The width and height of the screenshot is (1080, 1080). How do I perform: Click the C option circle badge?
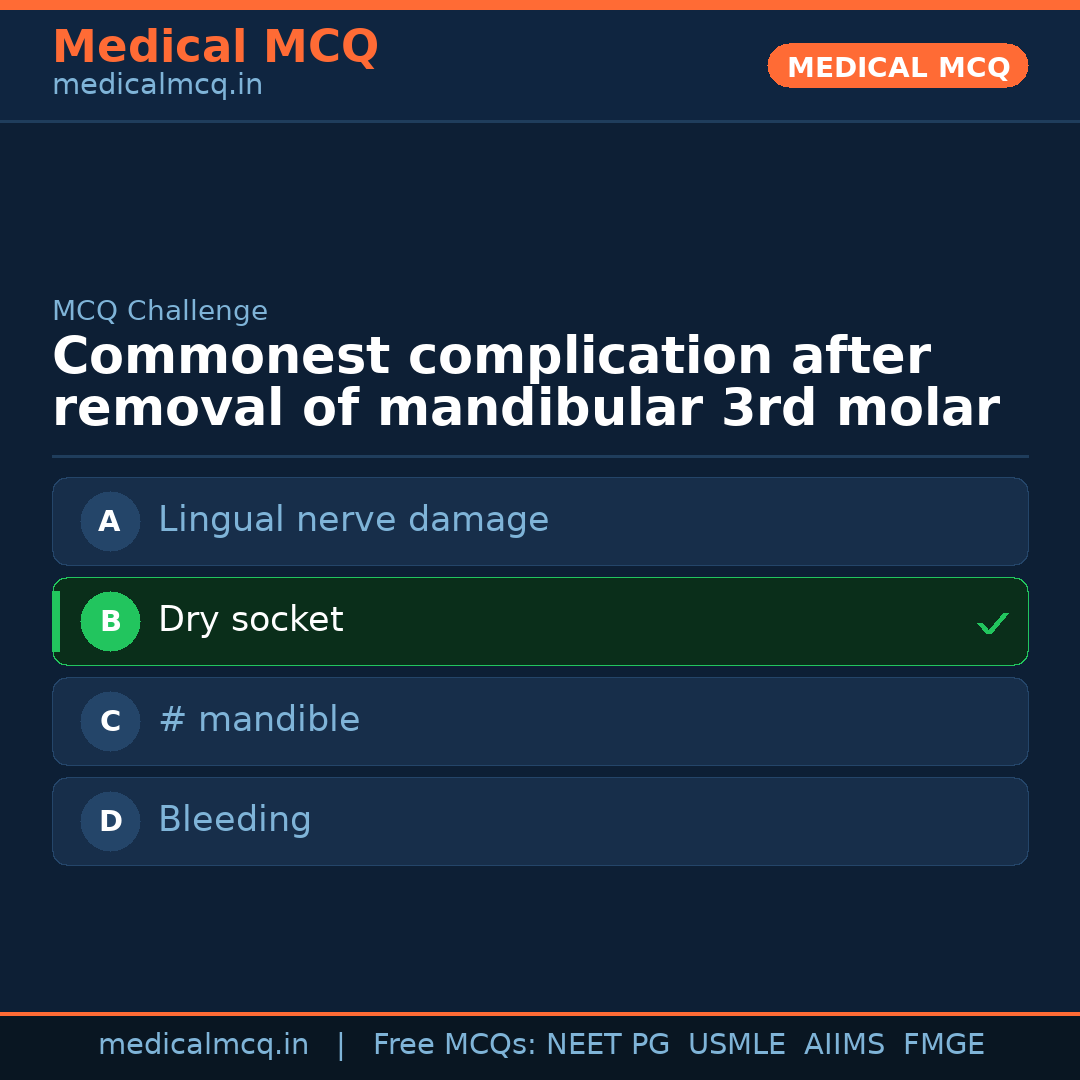click(110, 721)
